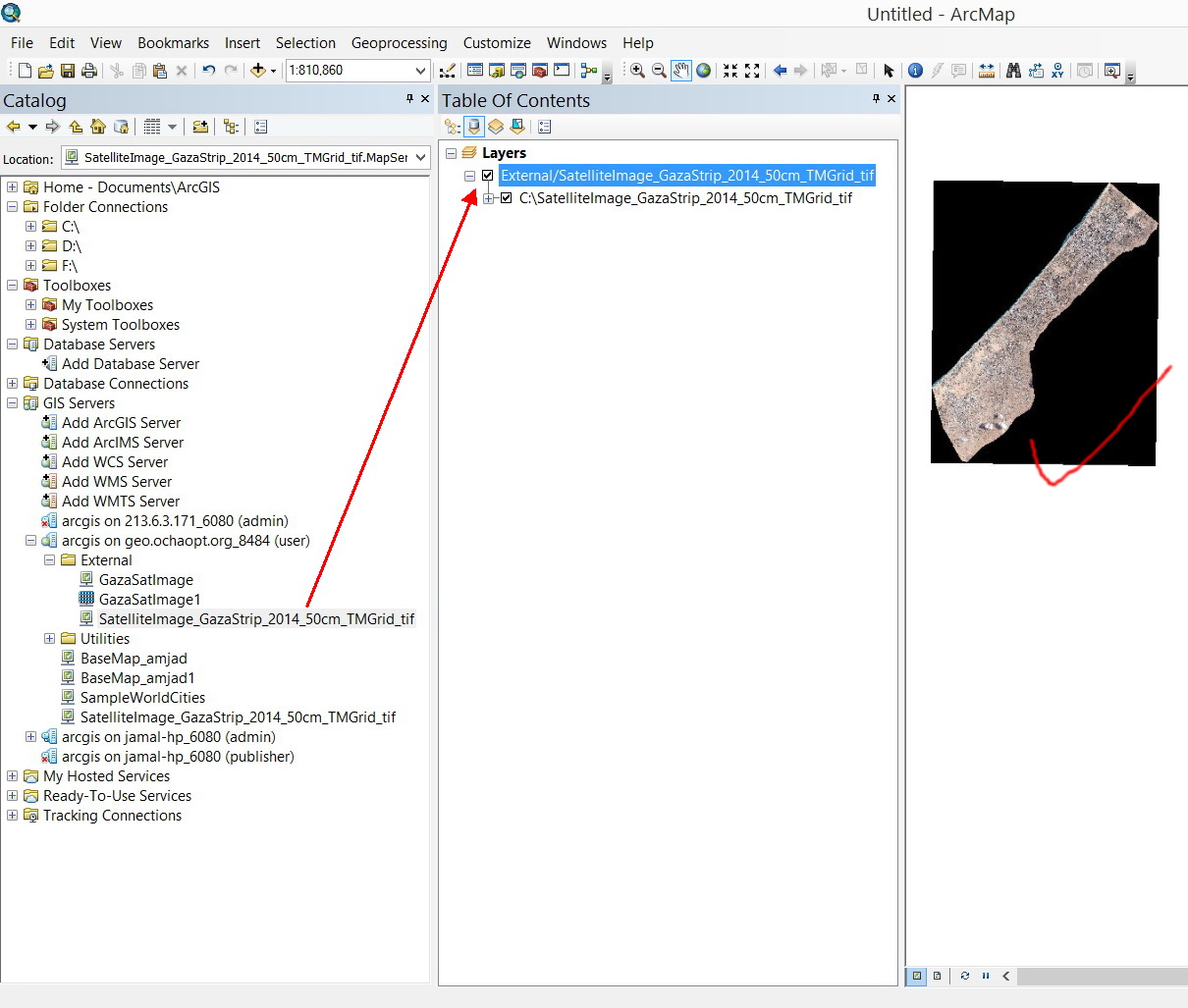
Task: Open the Insert menu
Action: click(x=243, y=43)
